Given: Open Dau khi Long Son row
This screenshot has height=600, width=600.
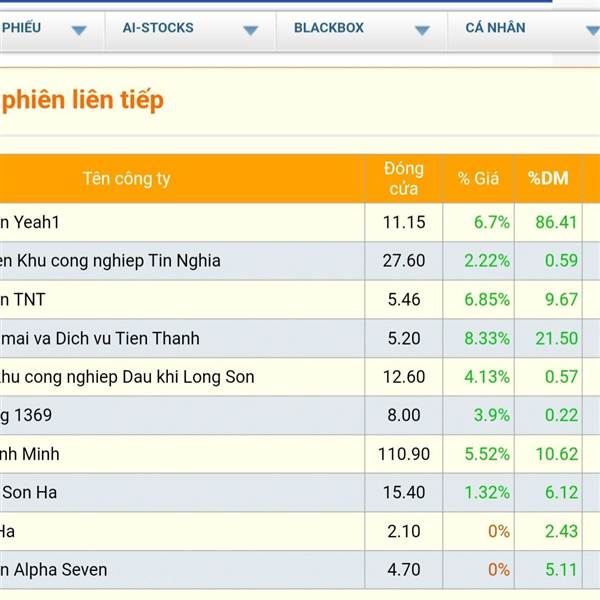Looking at the screenshot, I should 291,377.
